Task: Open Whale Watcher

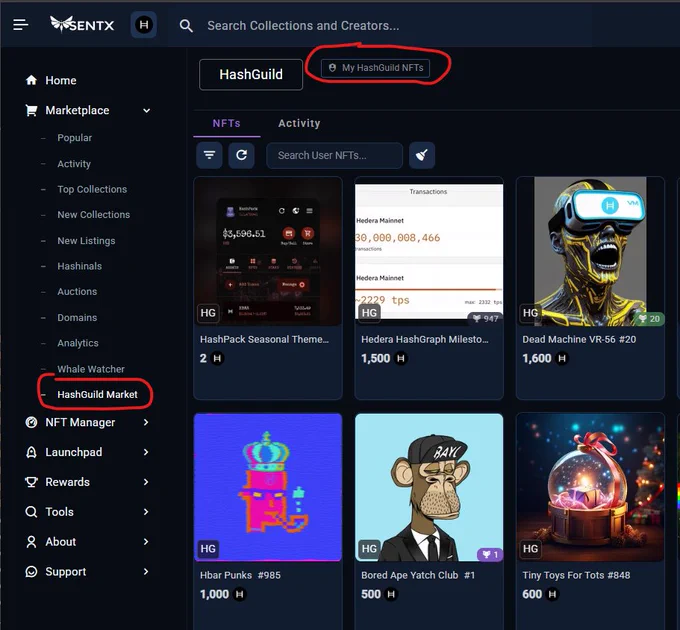Action: pos(91,369)
